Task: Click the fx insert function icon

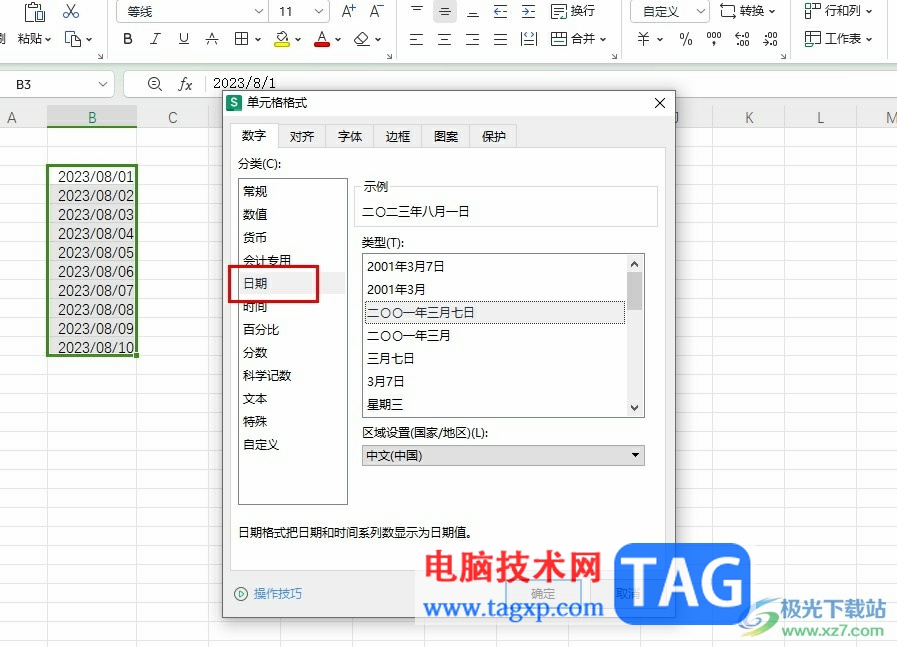Action: [x=185, y=84]
